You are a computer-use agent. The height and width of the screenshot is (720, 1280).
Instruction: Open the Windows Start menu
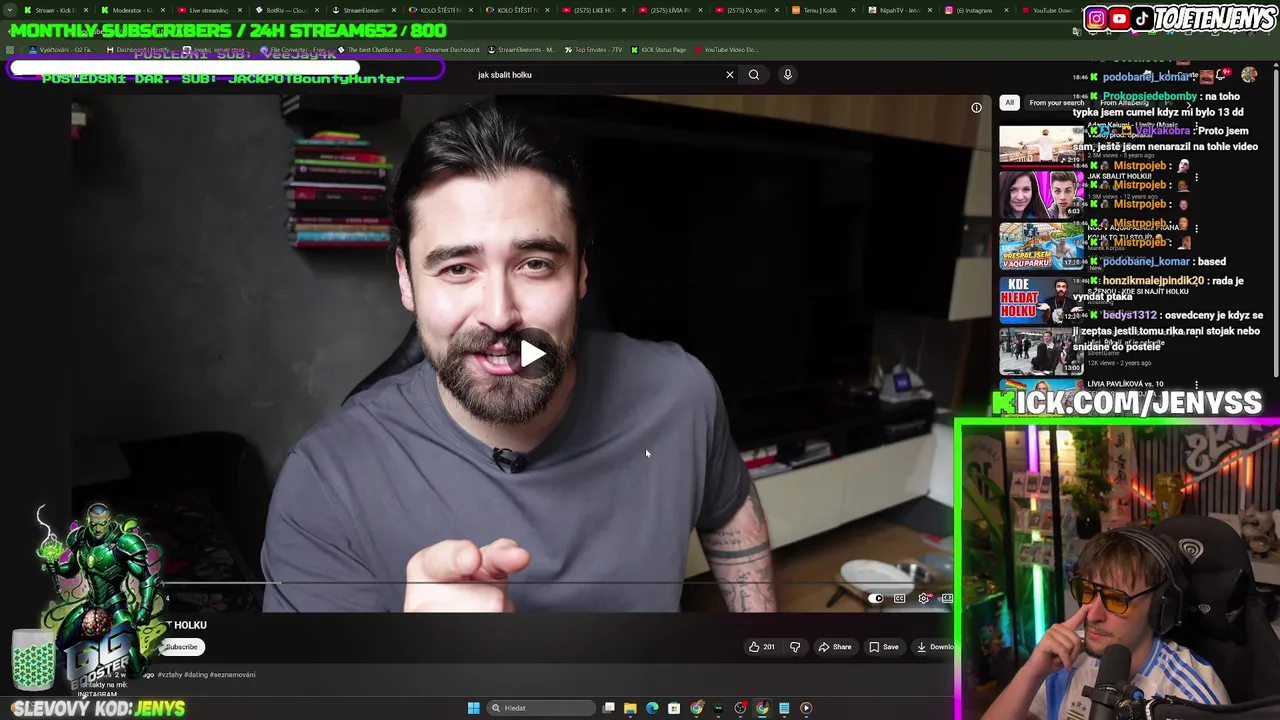tap(473, 708)
